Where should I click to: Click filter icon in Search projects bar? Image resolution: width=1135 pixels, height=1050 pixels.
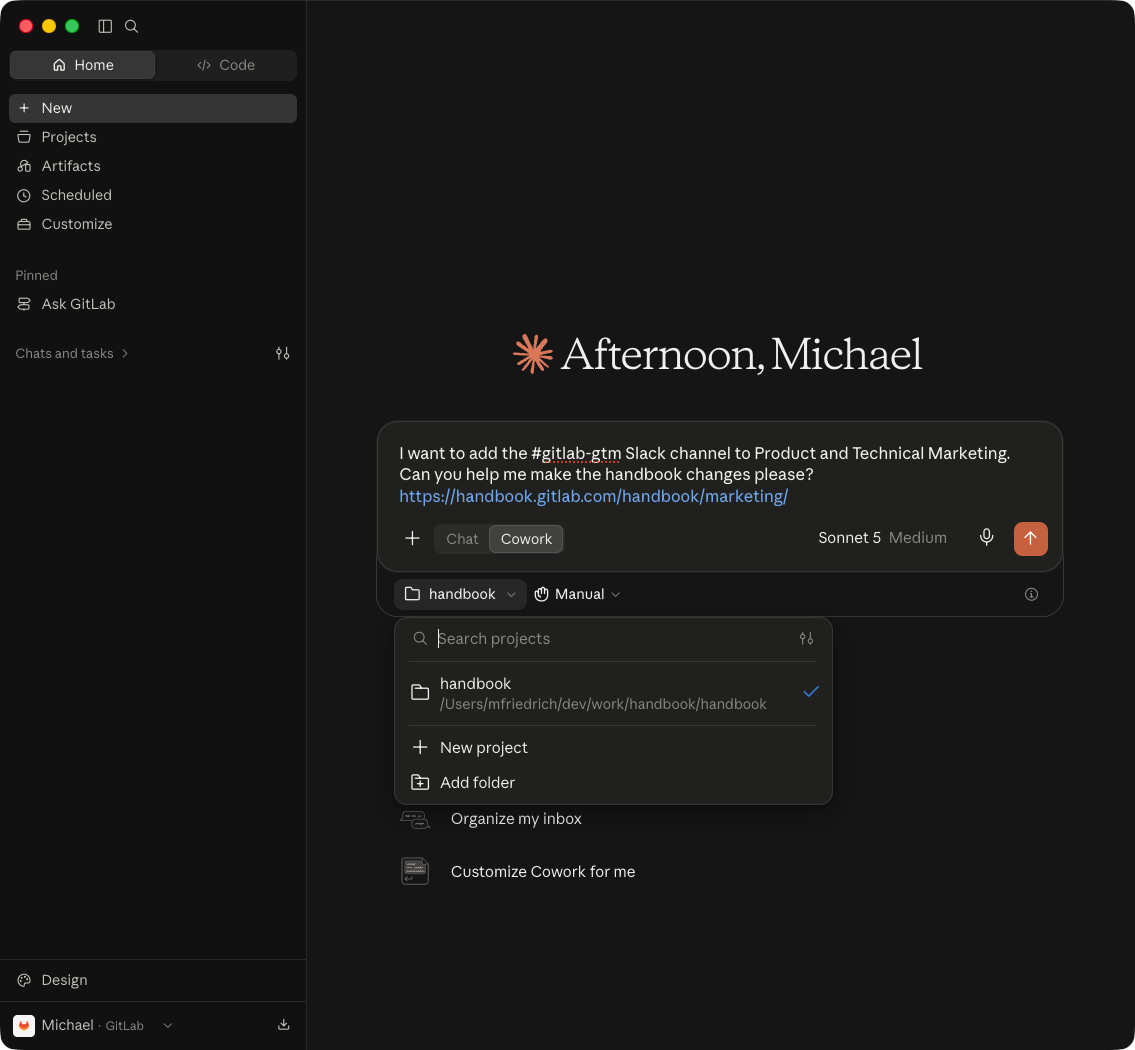(806, 638)
